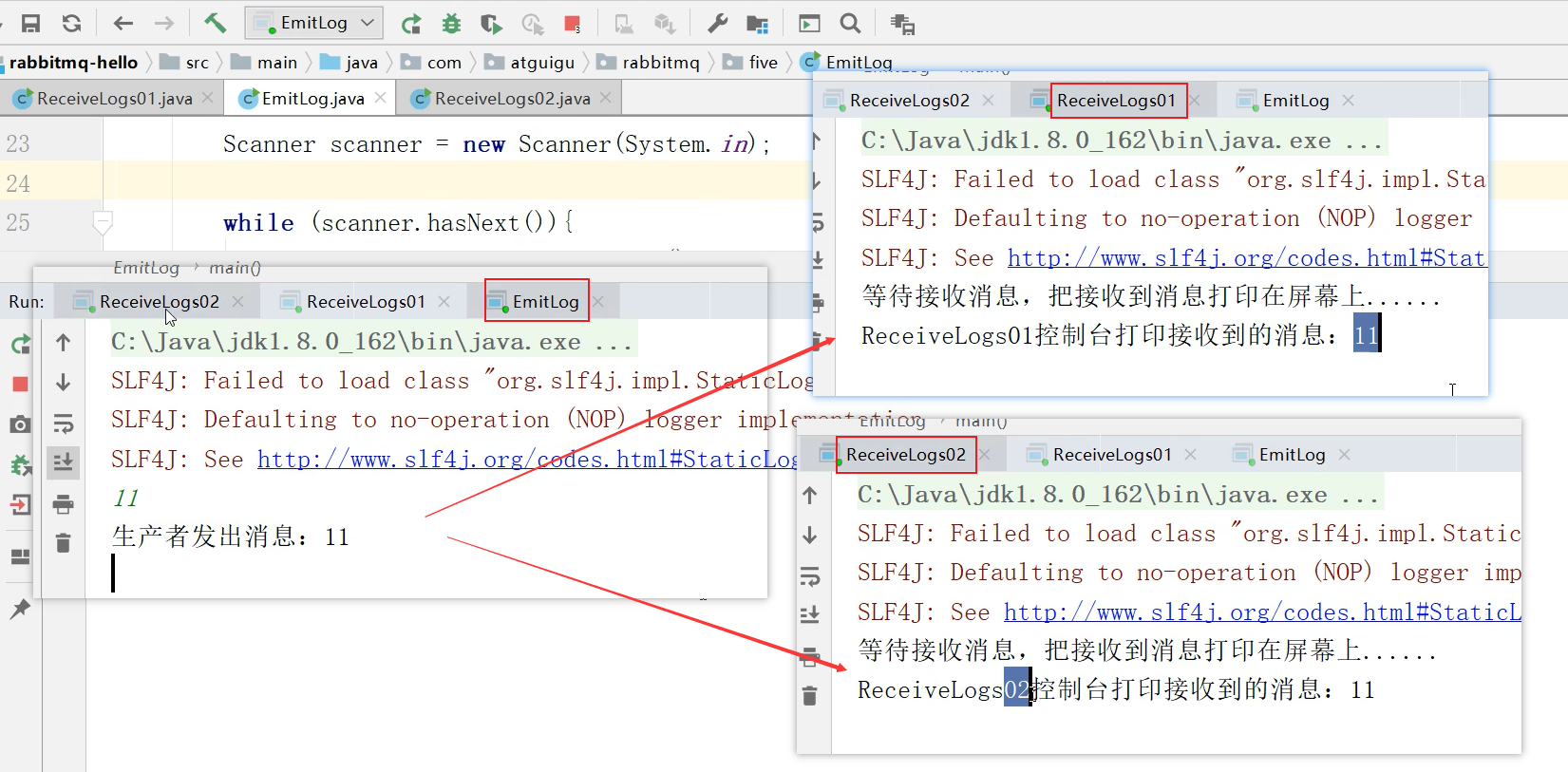Click up arrow in bottom-right console
The image size is (1568, 772).
click(809, 496)
